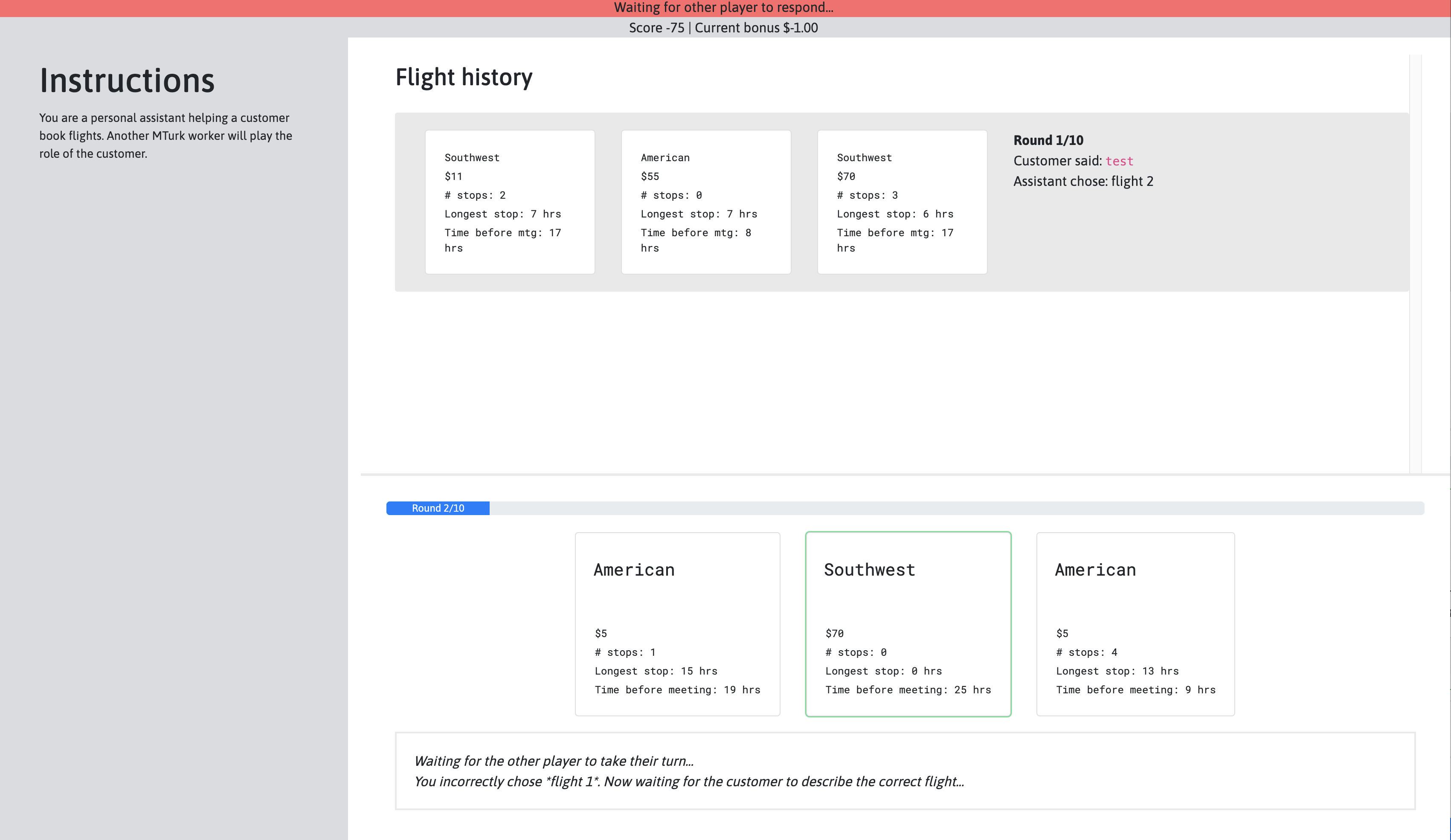
Task: Click the Round 1/10 label
Action: pyautogui.click(x=1048, y=140)
